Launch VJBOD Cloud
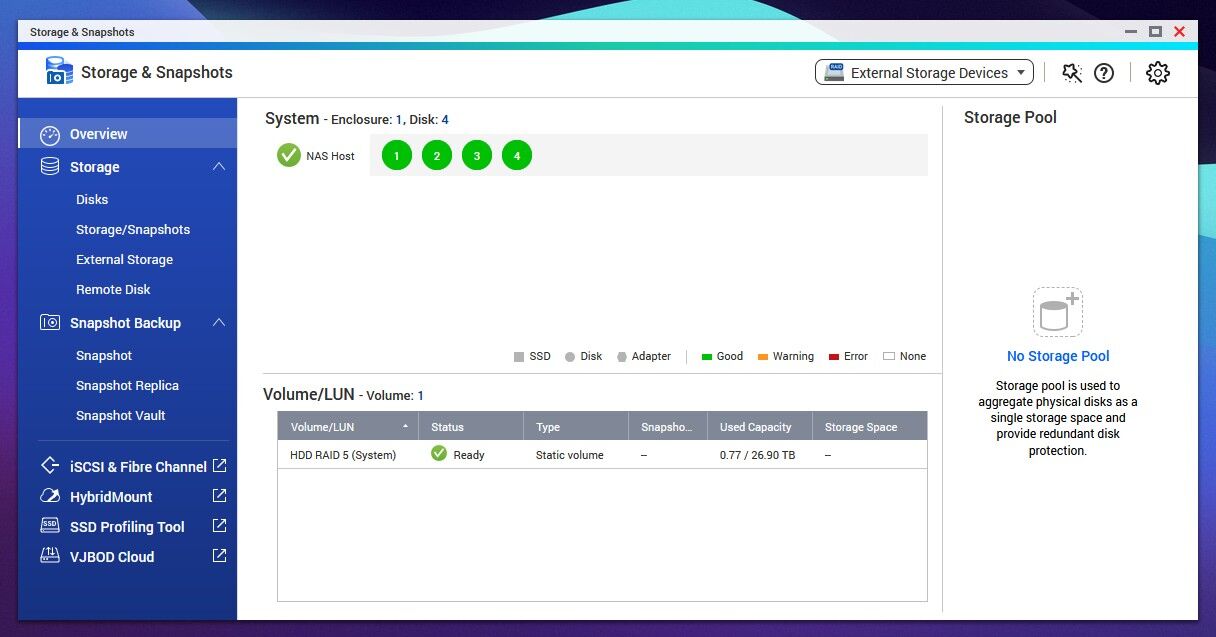Screen dimensions: 1216x637 (112, 557)
